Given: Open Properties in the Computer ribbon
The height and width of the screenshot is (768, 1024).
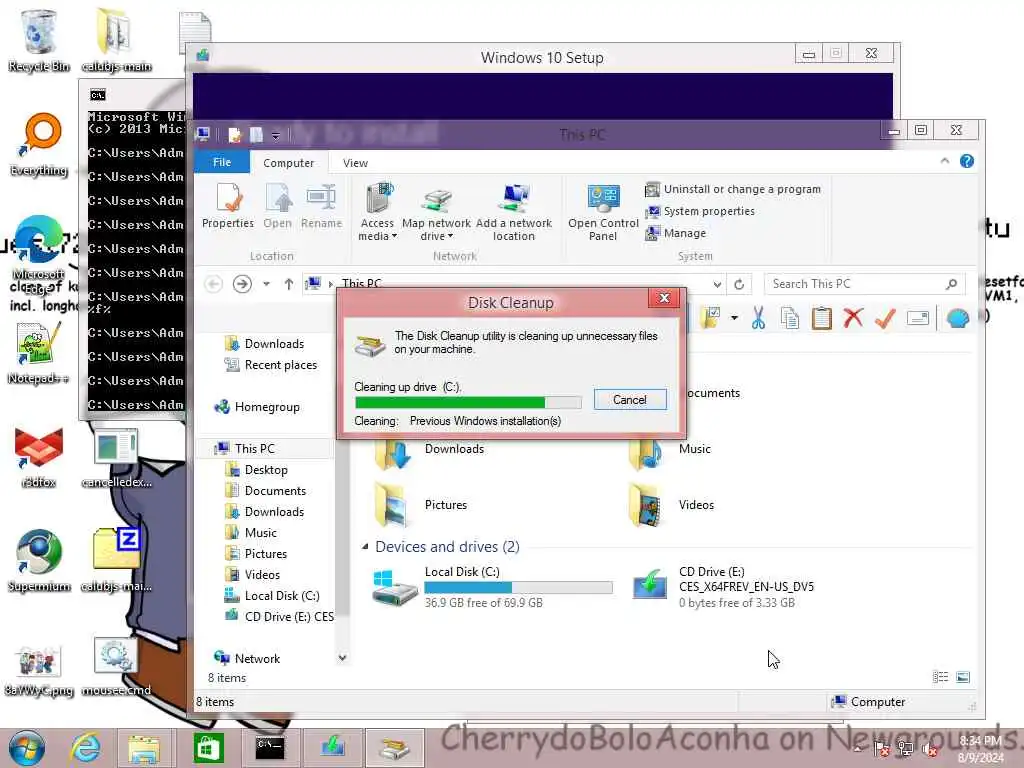Looking at the screenshot, I should point(227,206).
